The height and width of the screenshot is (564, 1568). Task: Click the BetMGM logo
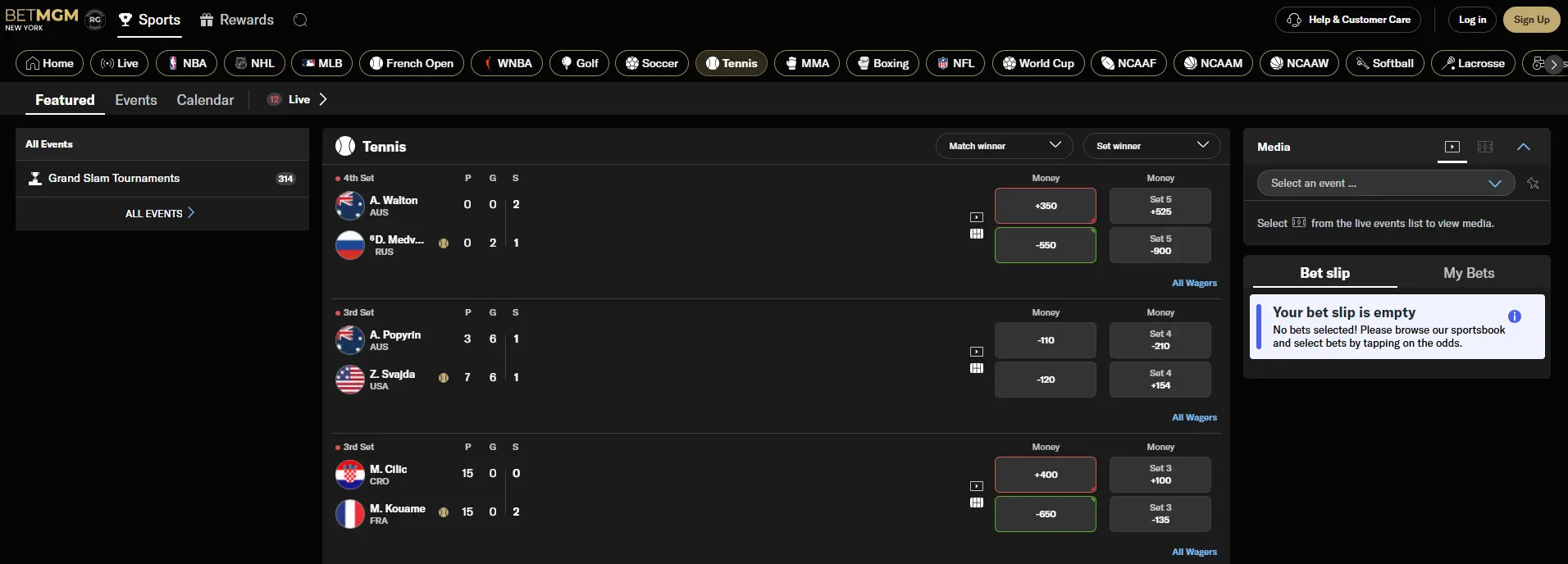[x=42, y=19]
